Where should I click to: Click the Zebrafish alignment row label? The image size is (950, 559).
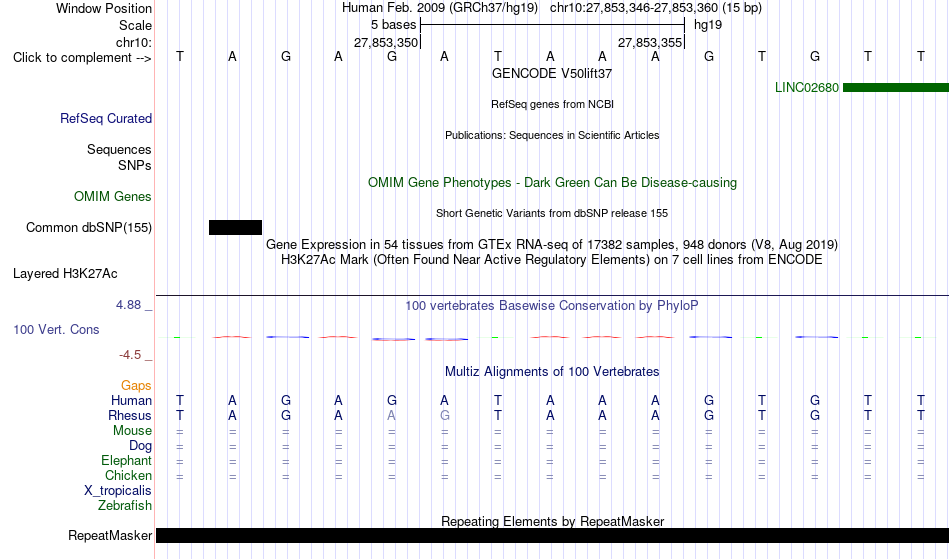click(125, 506)
